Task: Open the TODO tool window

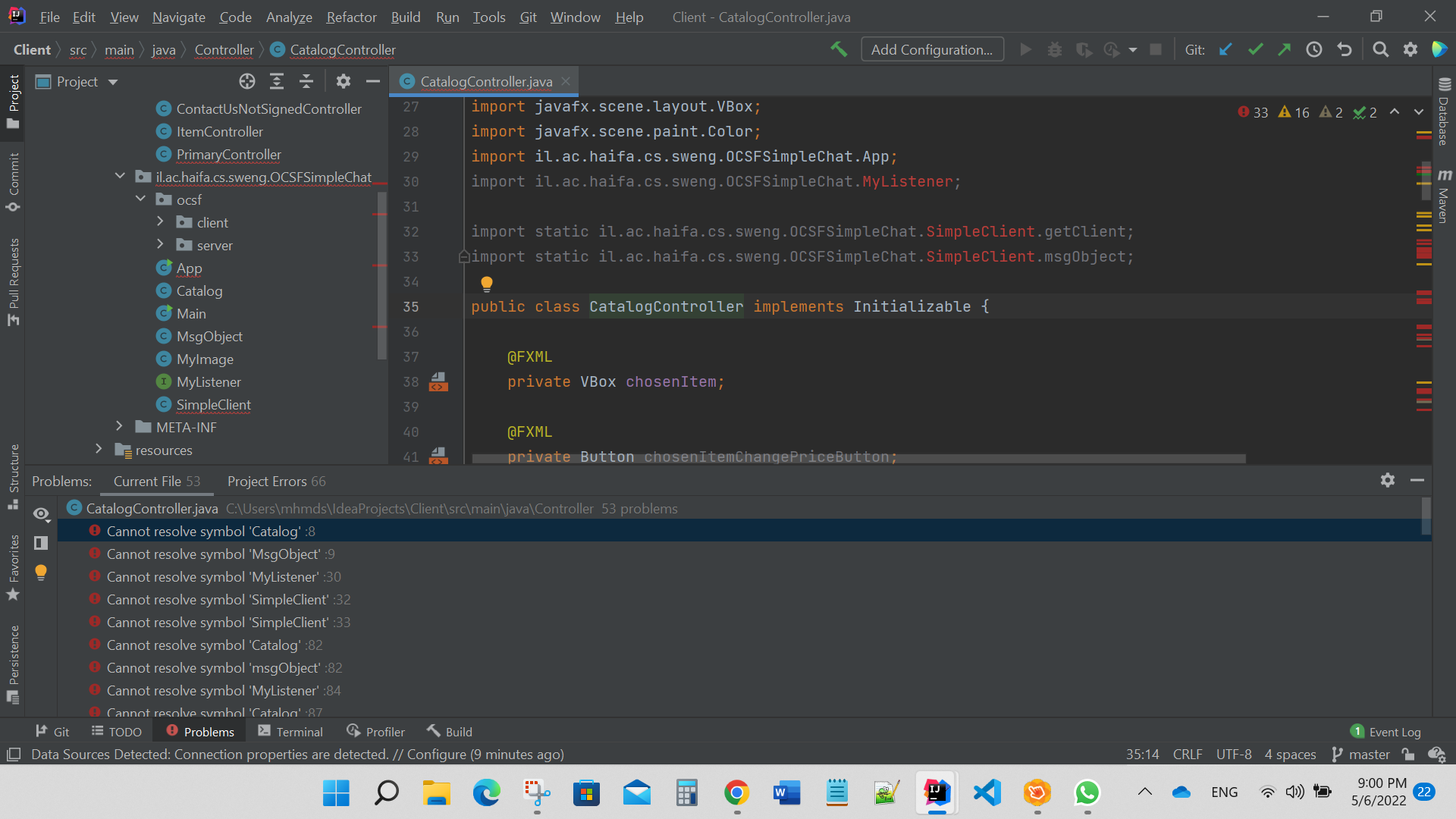Action: (x=116, y=732)
